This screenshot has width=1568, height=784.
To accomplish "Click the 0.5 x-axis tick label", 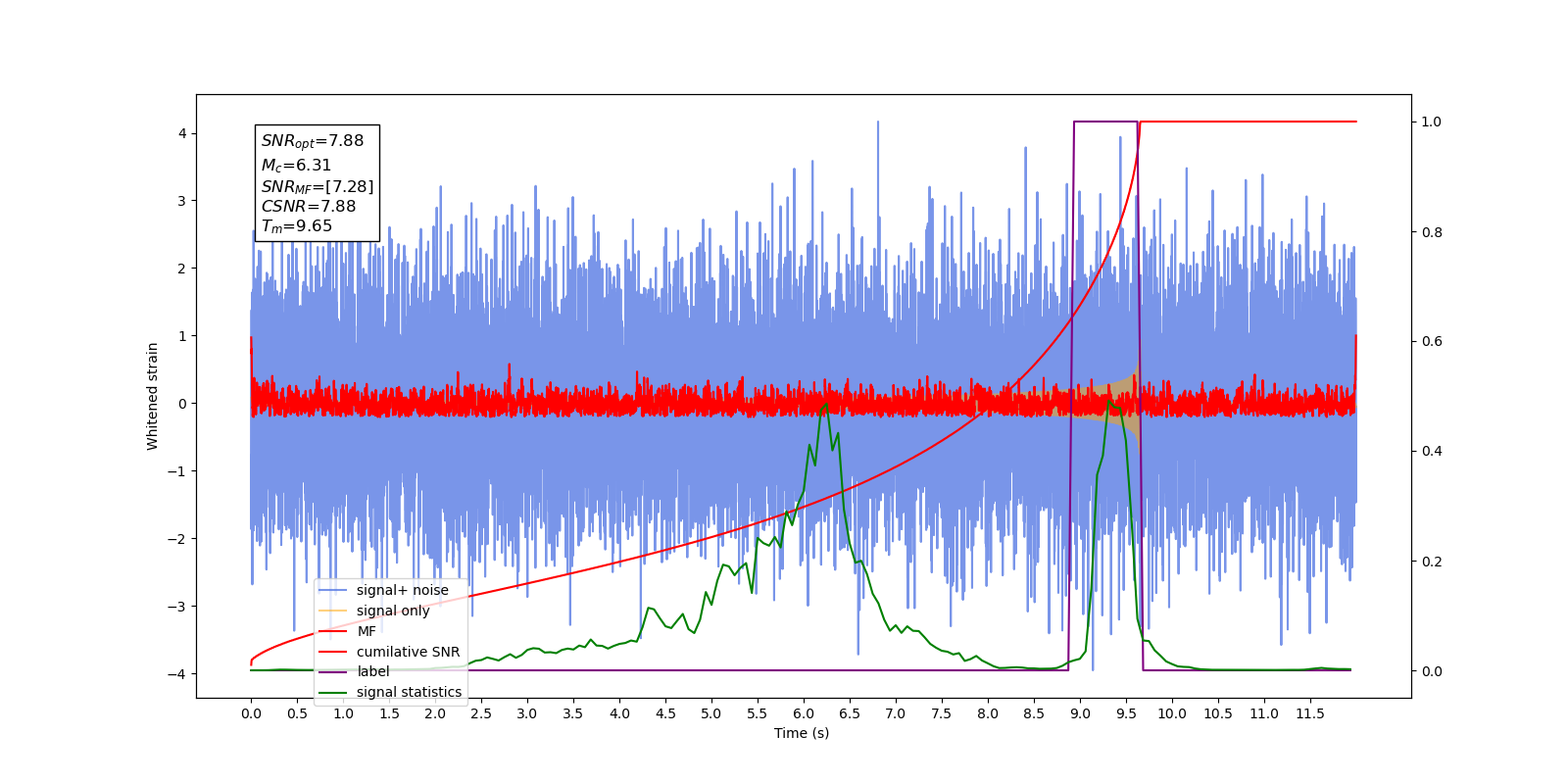I will [297, 713].
